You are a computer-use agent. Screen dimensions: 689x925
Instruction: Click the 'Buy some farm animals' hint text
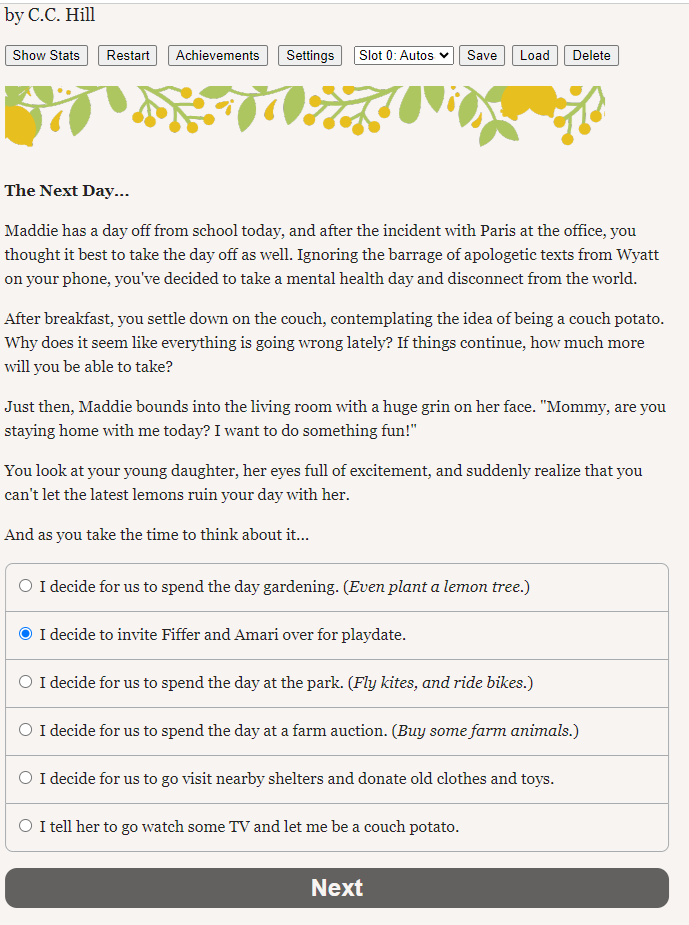click(x=485, y=730)
